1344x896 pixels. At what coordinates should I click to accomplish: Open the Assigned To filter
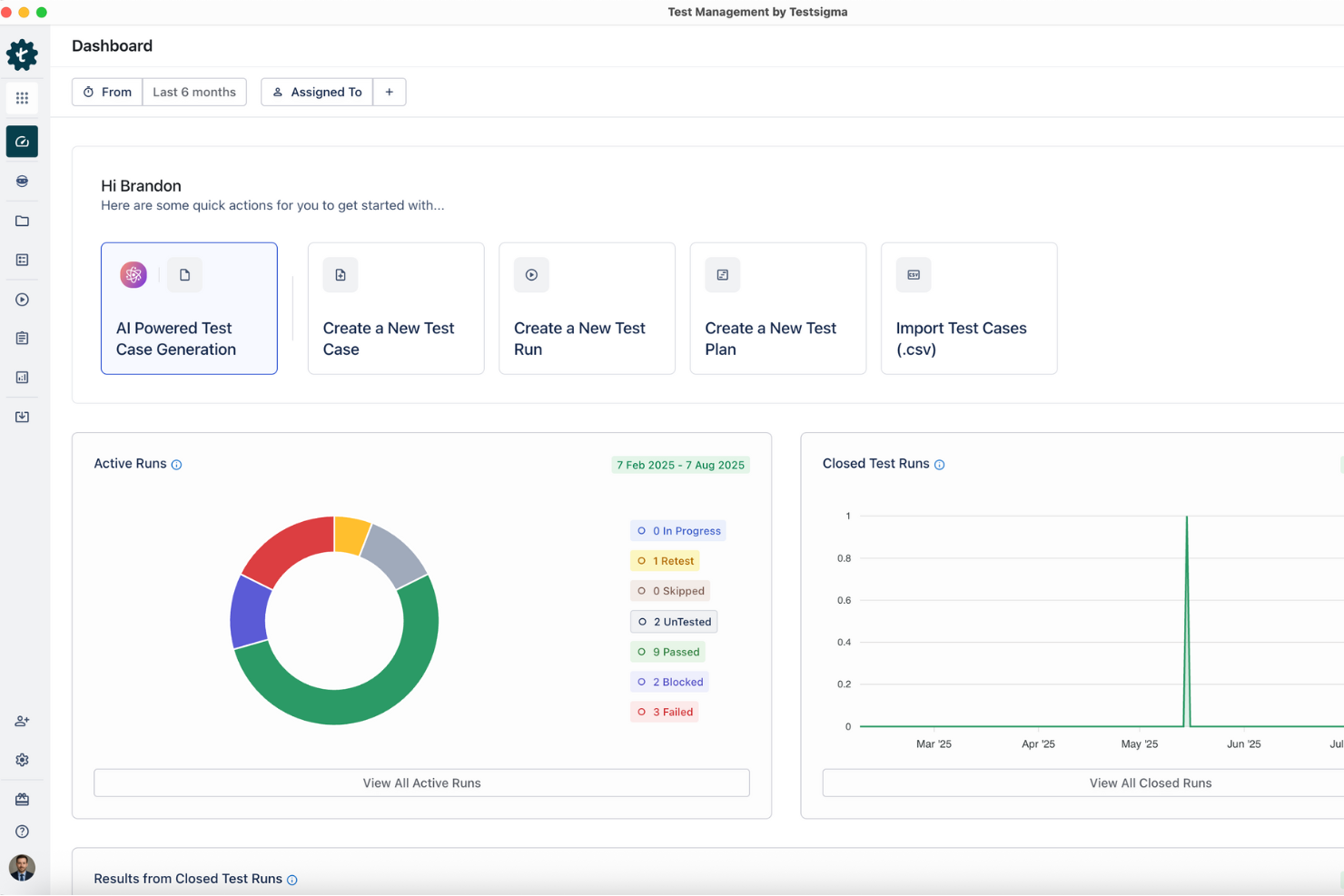[316, 92]
